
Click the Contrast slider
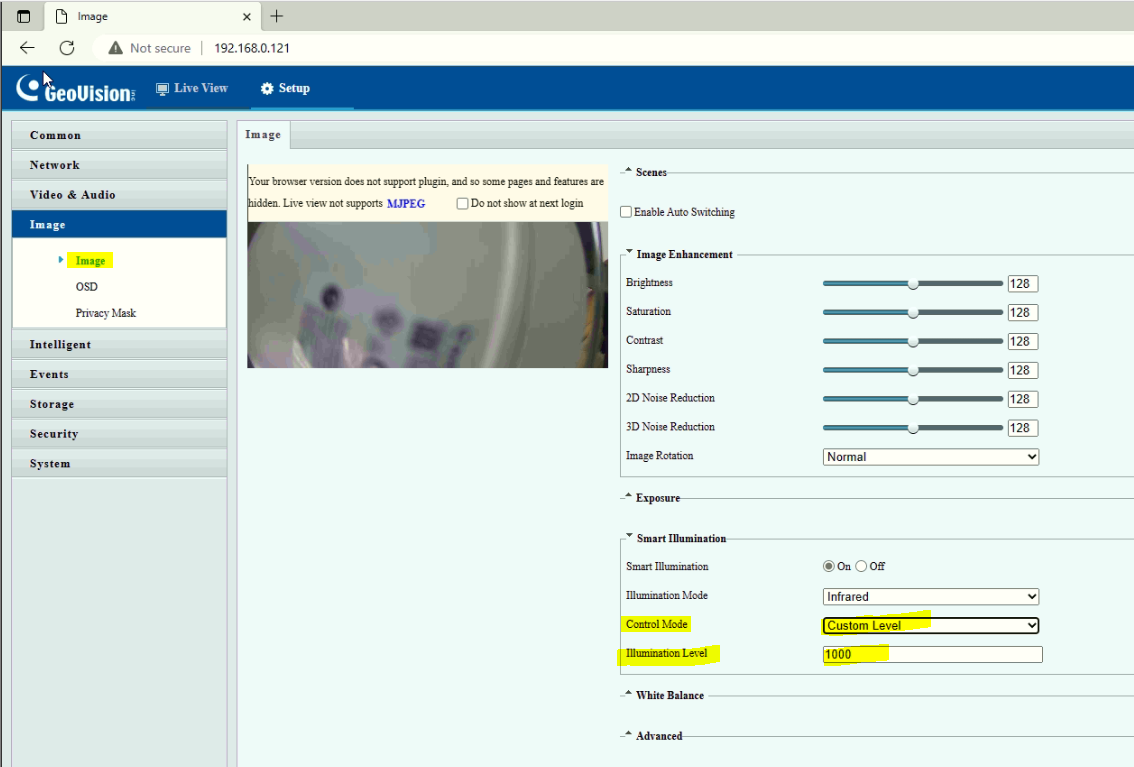tap(913, 341)
